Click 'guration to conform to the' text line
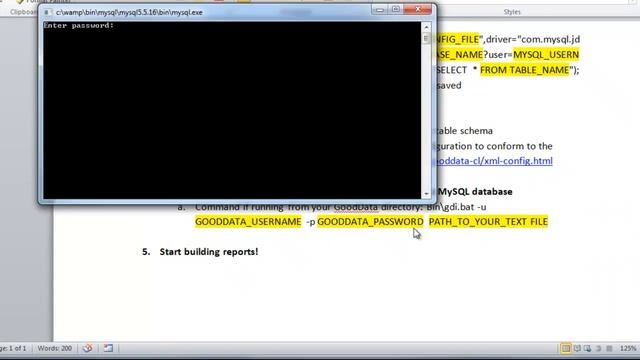This screenshot has height=360, width=640. click(x=494, y=146)
